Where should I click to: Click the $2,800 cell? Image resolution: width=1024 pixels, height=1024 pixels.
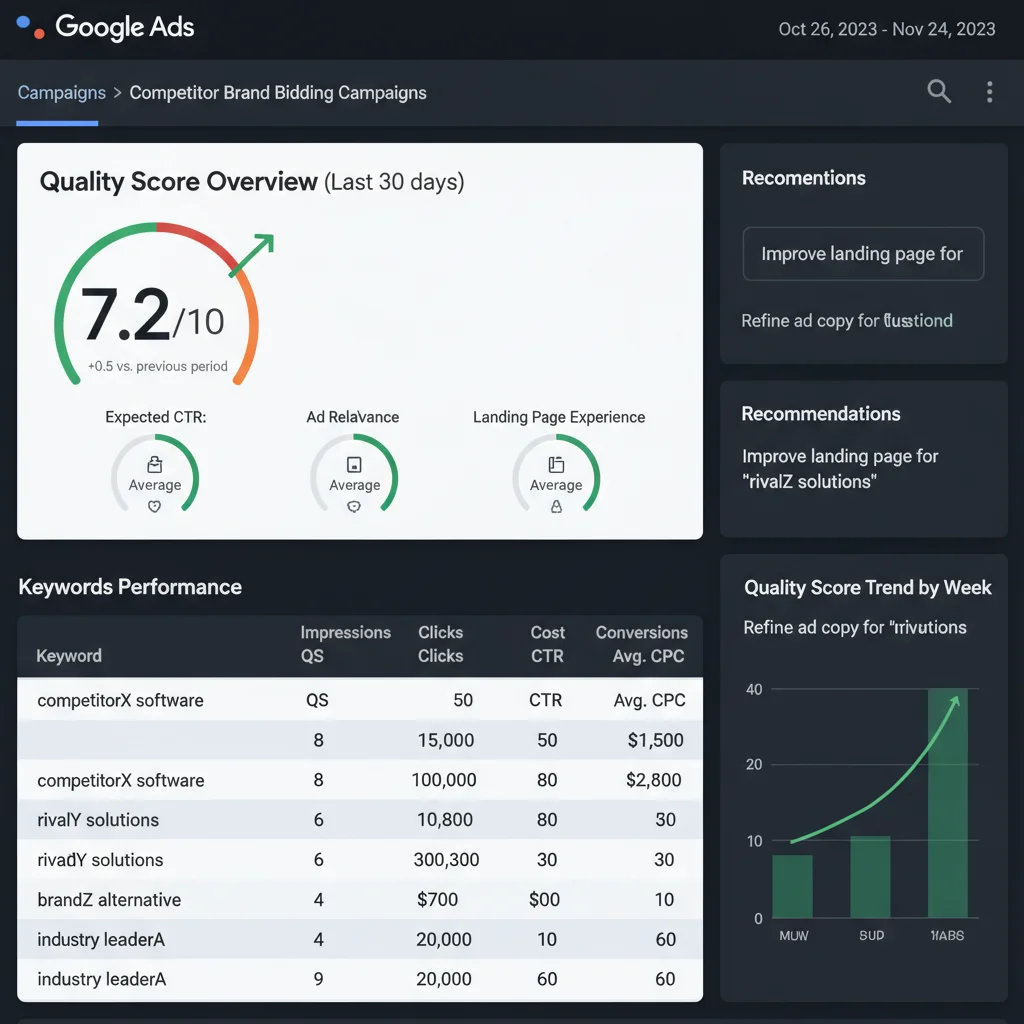(x=653, y=780)
